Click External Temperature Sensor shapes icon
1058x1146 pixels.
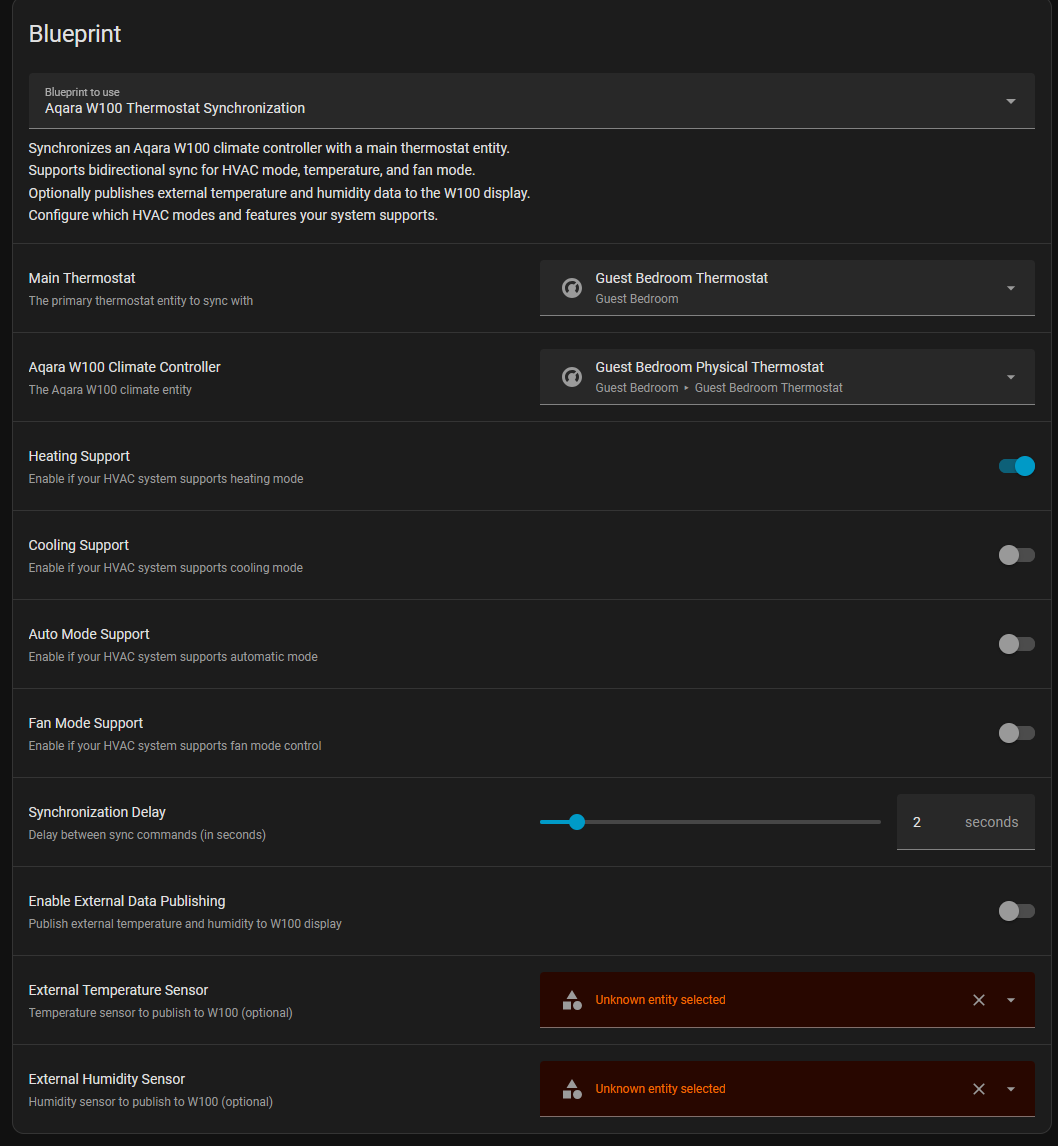tap(572, 1000)
